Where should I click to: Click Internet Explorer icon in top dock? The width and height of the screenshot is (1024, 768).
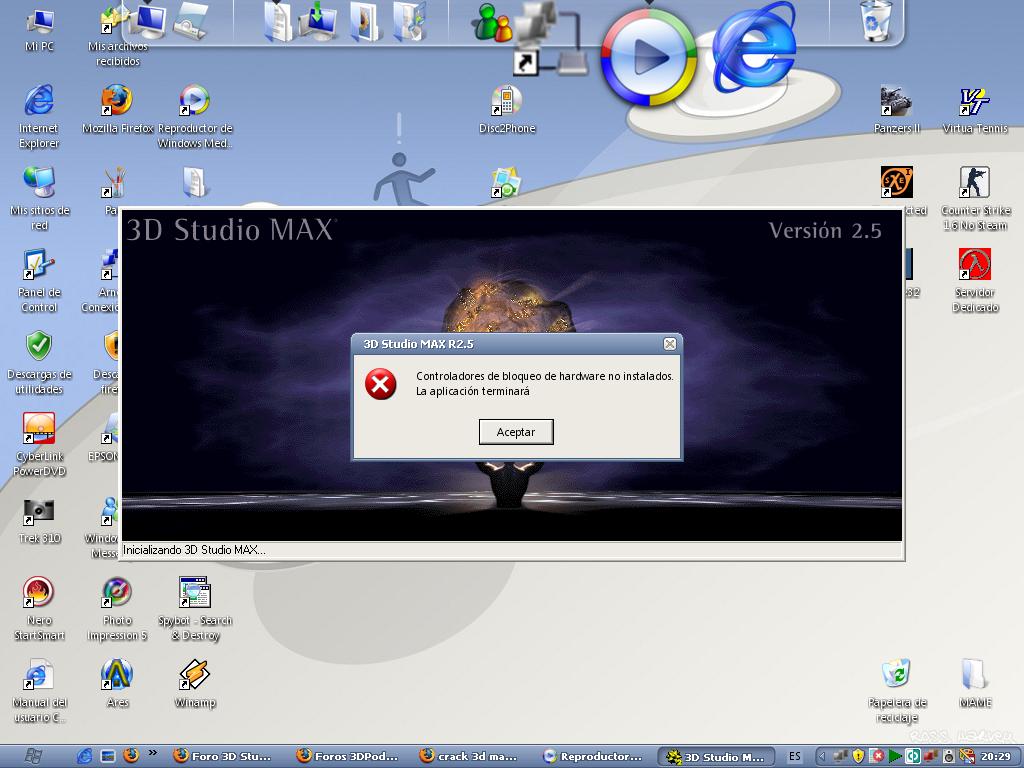point(754,47)
